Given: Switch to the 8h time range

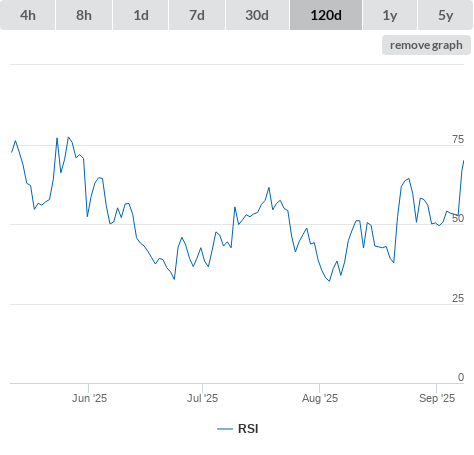Looking at the screenshot, I should [x=84, y=15].
